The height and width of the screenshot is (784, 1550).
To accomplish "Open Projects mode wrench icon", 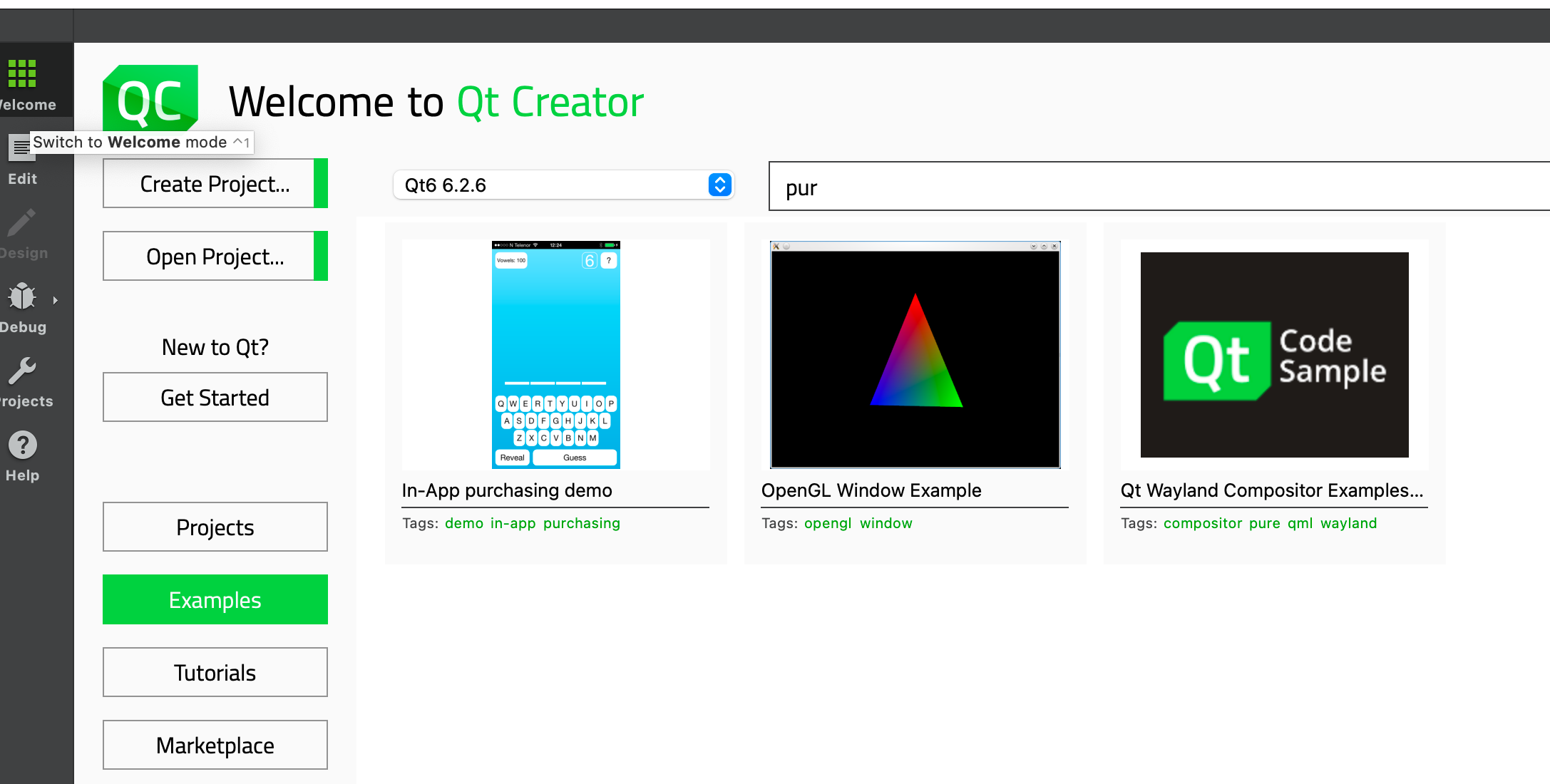I will pyautogui.click(x=22, y=371).
